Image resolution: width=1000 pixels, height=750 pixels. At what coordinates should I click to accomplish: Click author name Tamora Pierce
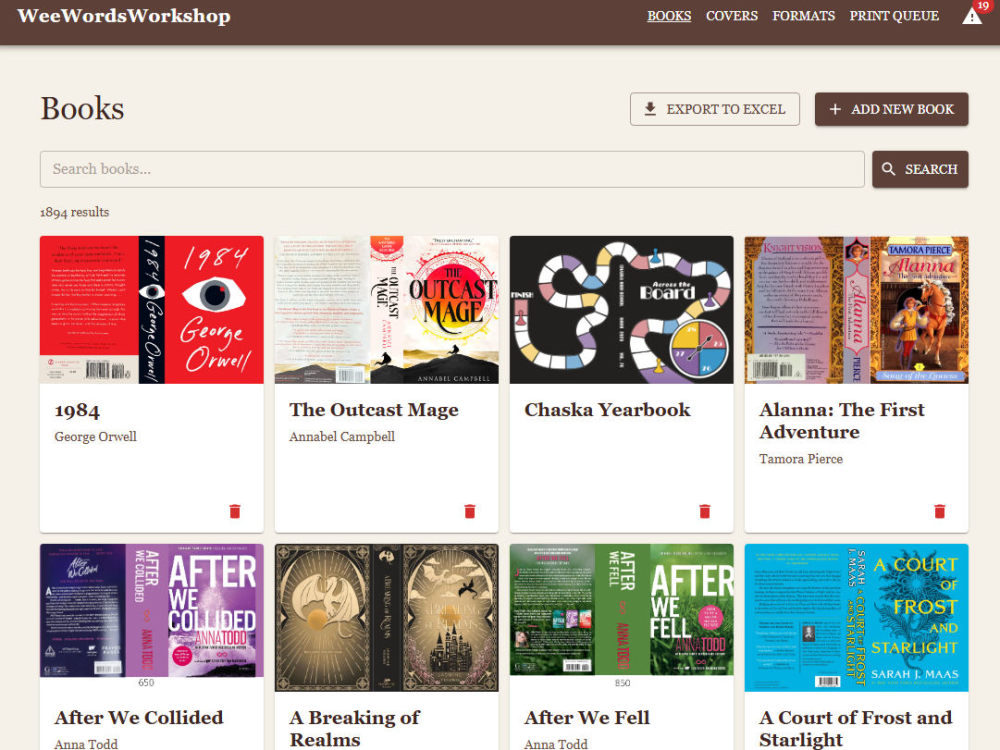801,459
